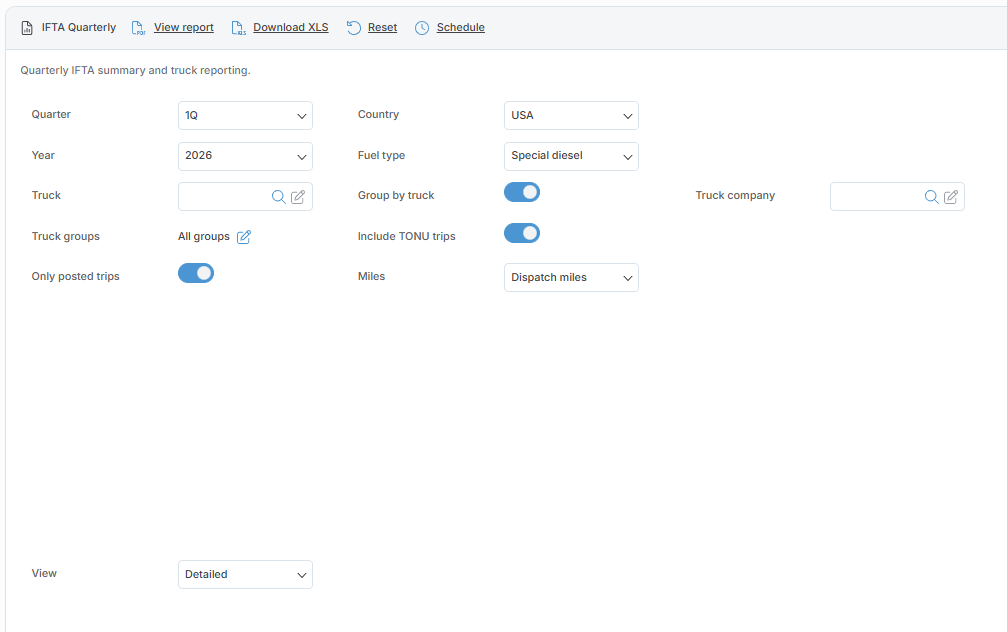Click the Group by truck label

point(396,195)
